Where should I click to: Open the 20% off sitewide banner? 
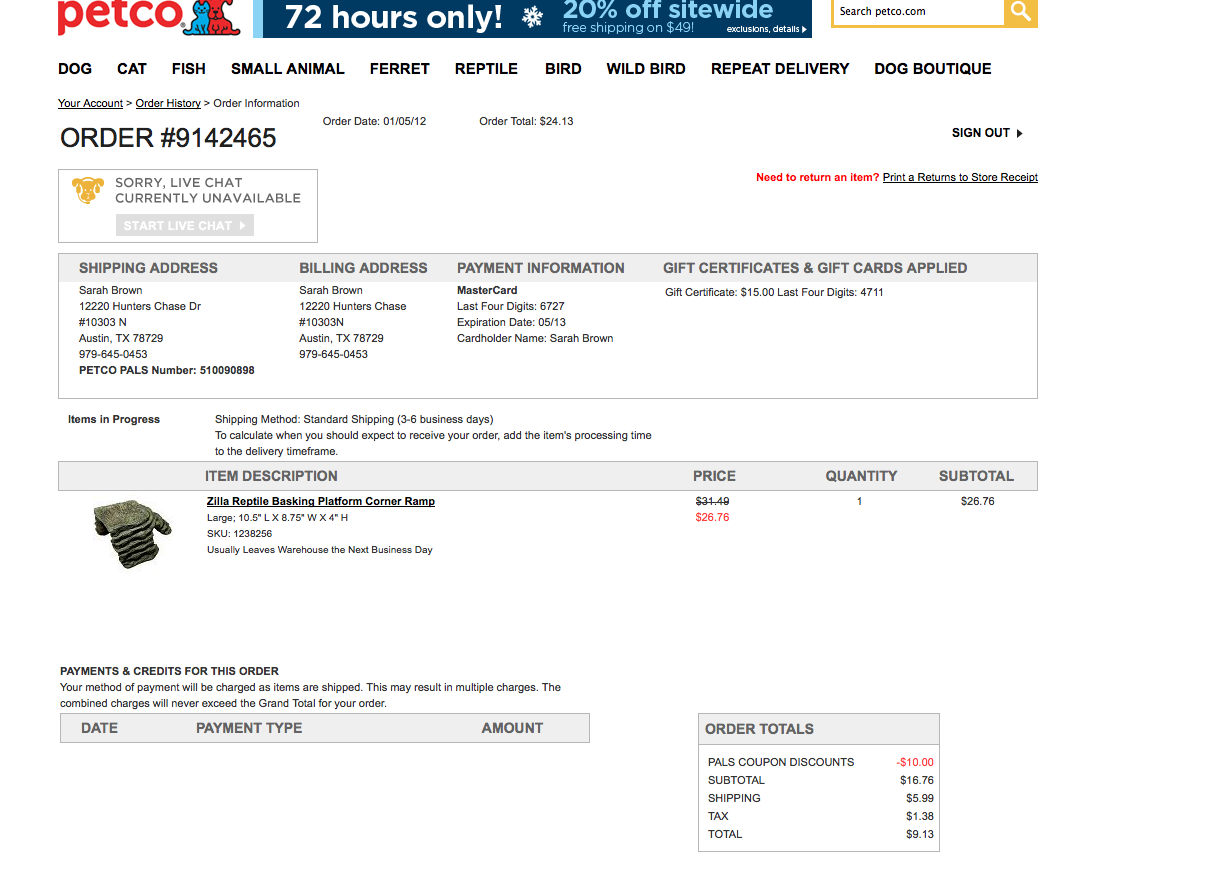tap(532, 18)
